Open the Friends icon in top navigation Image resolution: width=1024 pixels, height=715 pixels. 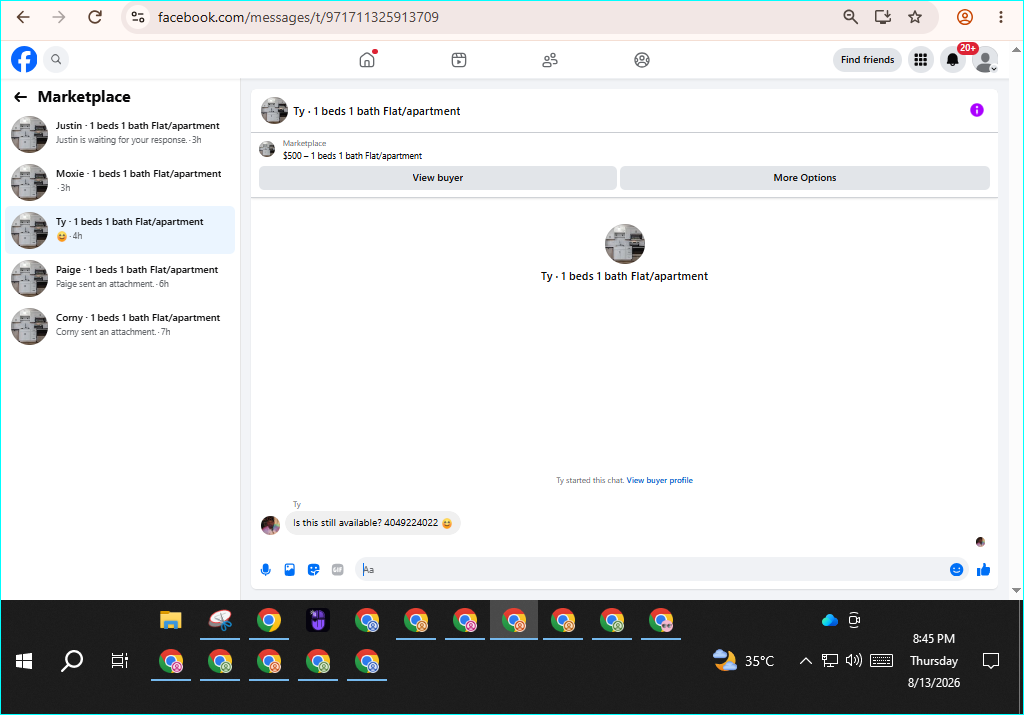click(x=550, y=60)
